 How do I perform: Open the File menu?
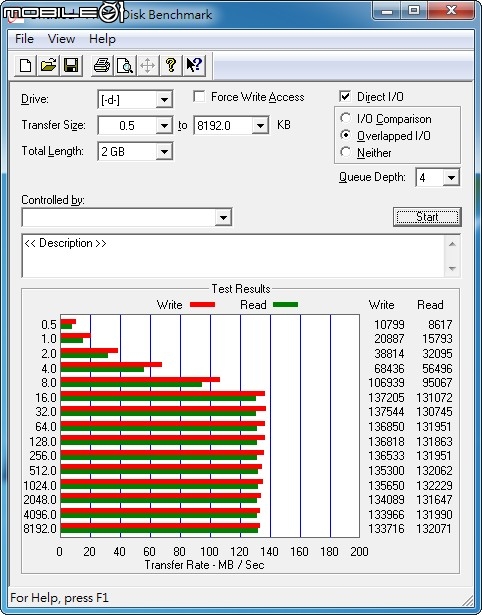point(24,39)
